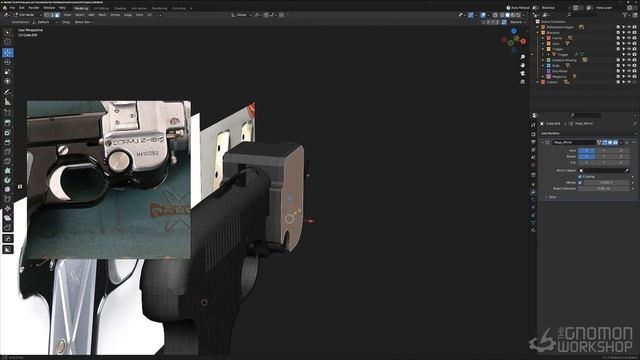Open the Mesh header menu

coord(102,15)
